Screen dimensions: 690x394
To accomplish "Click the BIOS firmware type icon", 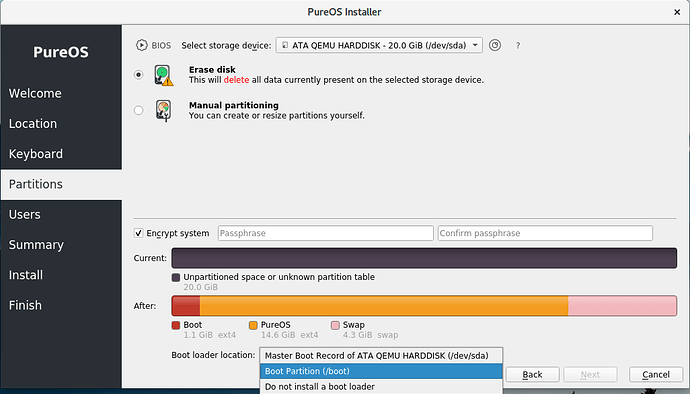I will [x=141, y=45].
